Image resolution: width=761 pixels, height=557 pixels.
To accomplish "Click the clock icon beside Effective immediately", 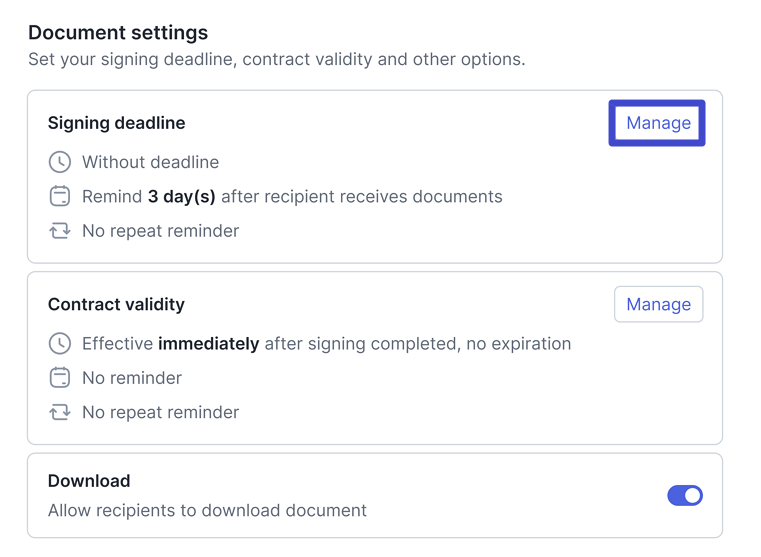I will point(60,344).
